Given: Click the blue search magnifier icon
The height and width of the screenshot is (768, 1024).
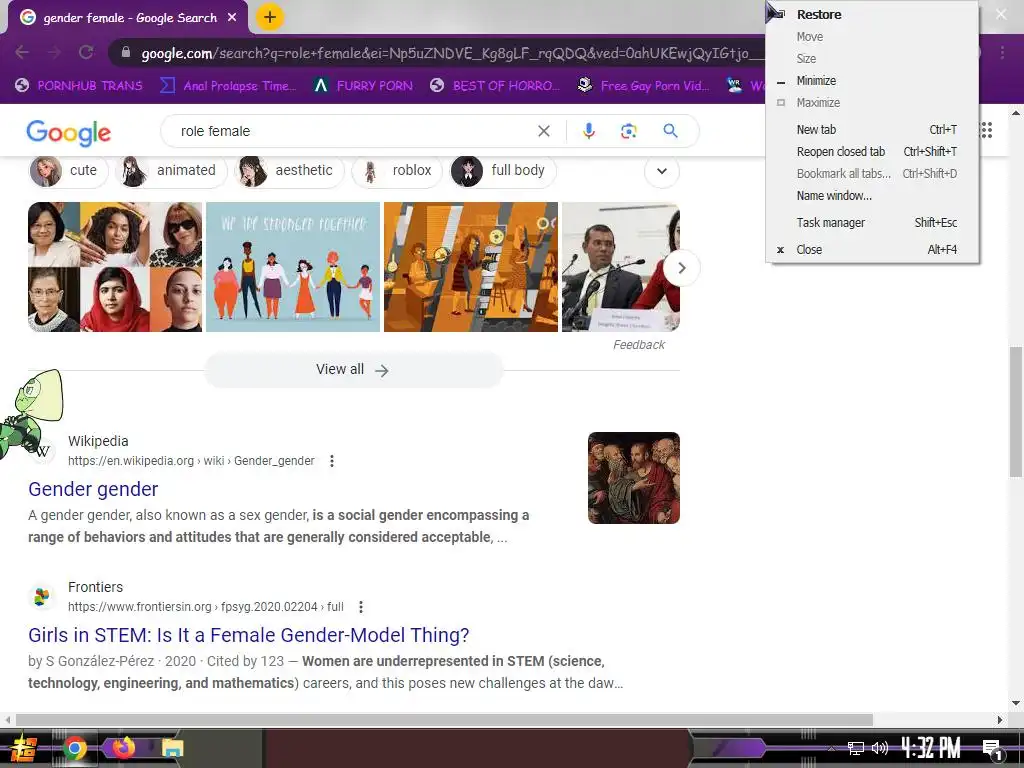Looking at the screenshot, I should tap(670, 131).
